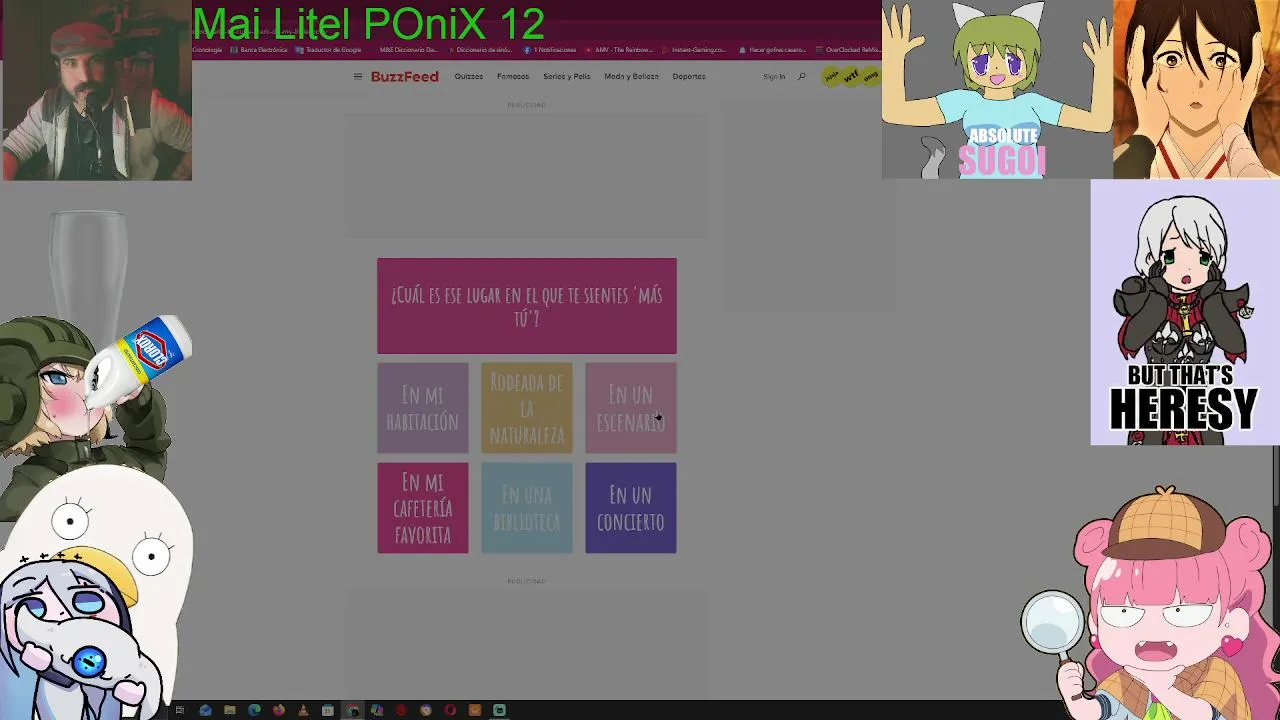The image size is (1280, 720).
Task: Click the 'wtf' reaction badge
Action: pyautogui.click(x=851, y=76)
